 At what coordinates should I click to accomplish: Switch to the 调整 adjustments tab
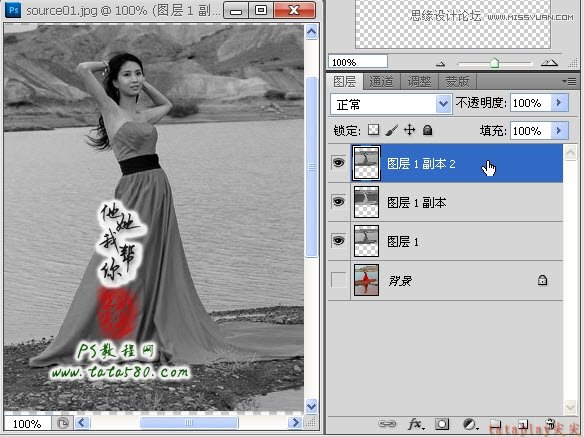(x=419, y=81)
